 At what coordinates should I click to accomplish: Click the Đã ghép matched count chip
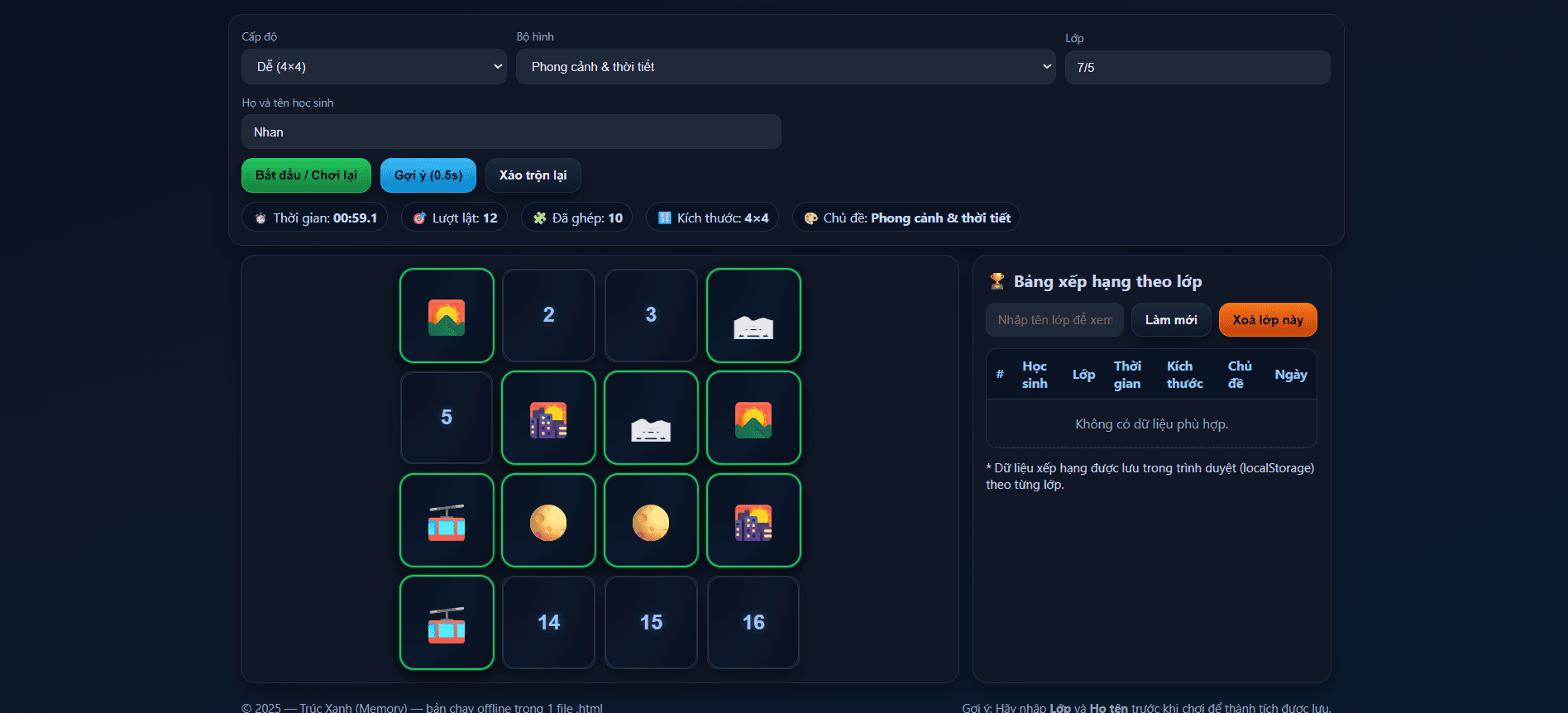click(x=576, y=218)
